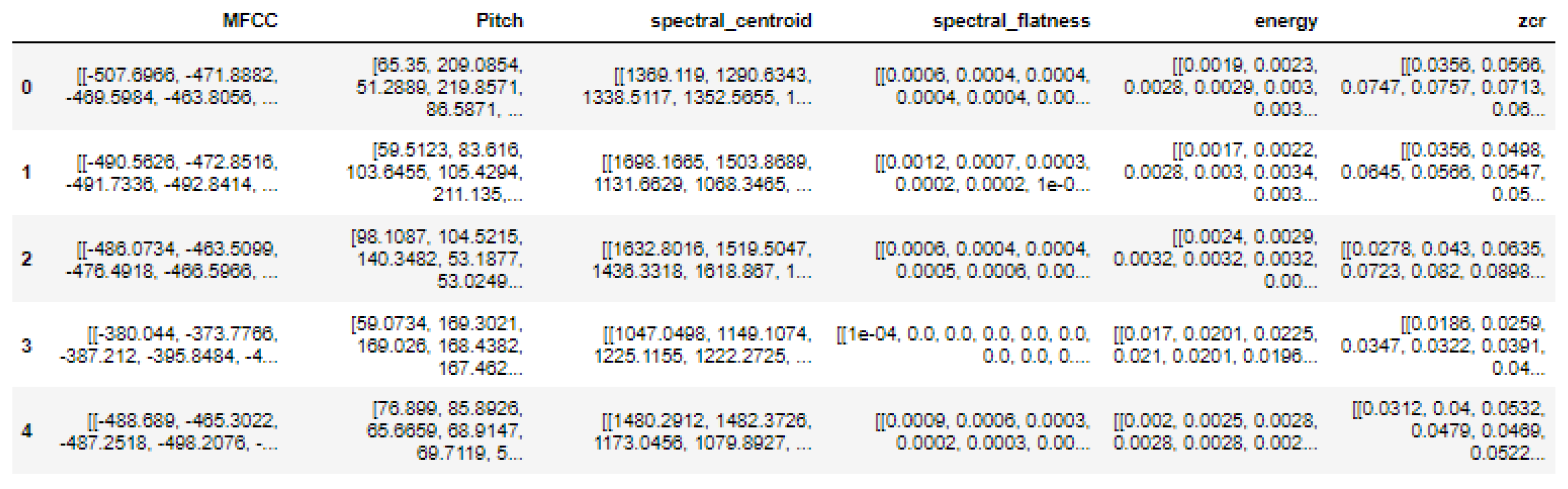Click the MFCC column header
Viewport: 1568px width, 489px height.
point(250,20)
